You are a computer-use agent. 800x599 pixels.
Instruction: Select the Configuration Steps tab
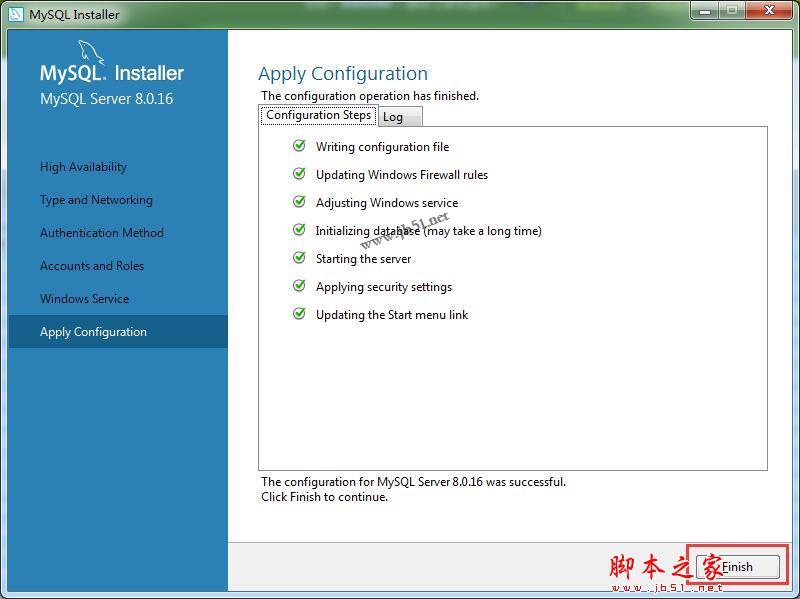click(x=318, y=115)
